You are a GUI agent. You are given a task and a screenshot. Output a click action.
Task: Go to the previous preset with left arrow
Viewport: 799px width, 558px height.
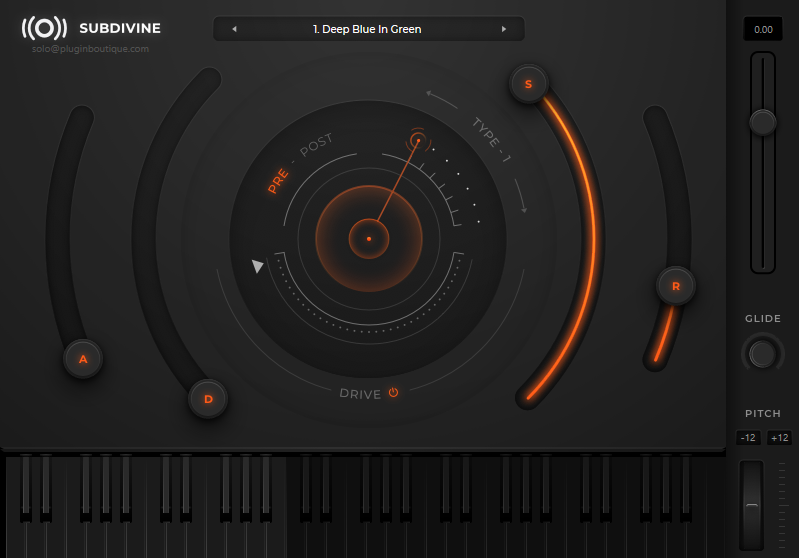coord(234,29)
